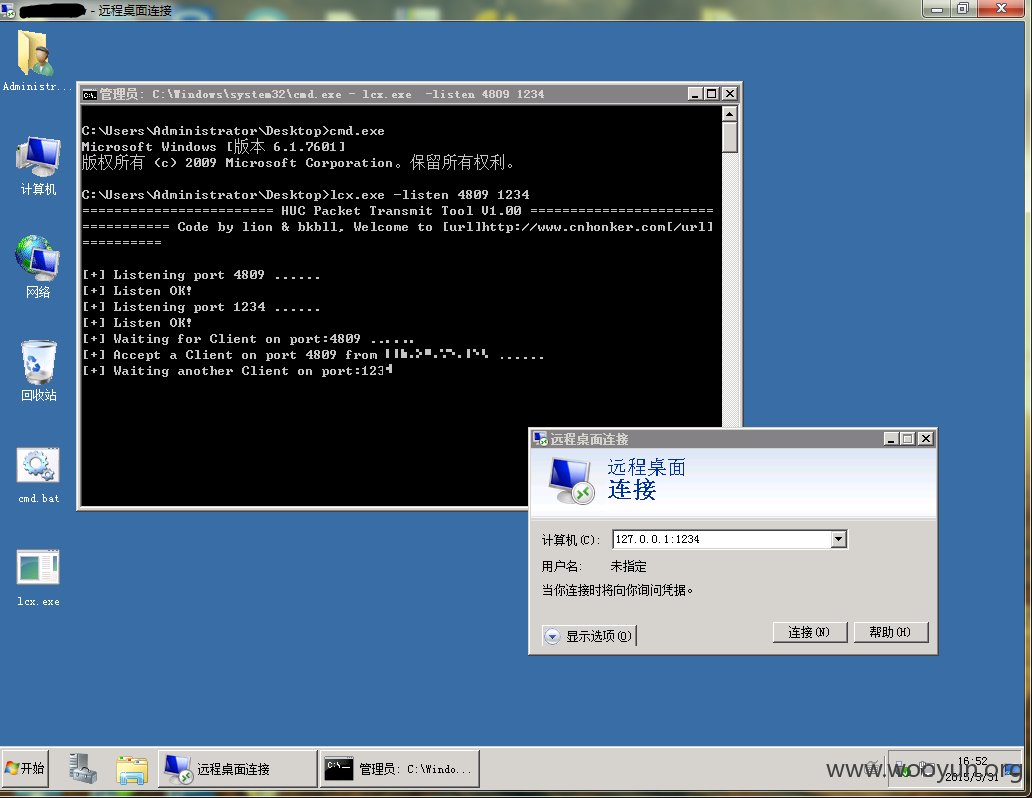Click the 当你连接时将向你询问凭据 text
1032x798 pixels.
tap(617, 590)
